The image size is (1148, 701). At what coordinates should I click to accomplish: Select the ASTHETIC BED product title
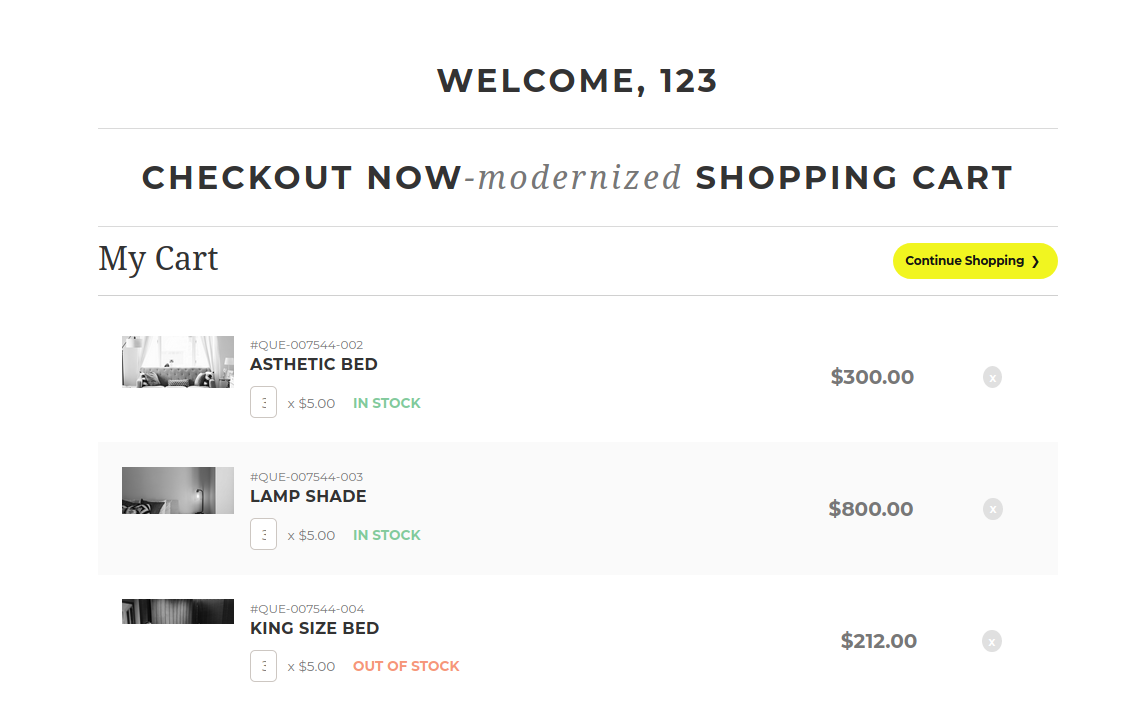click(x=313, y=365)
